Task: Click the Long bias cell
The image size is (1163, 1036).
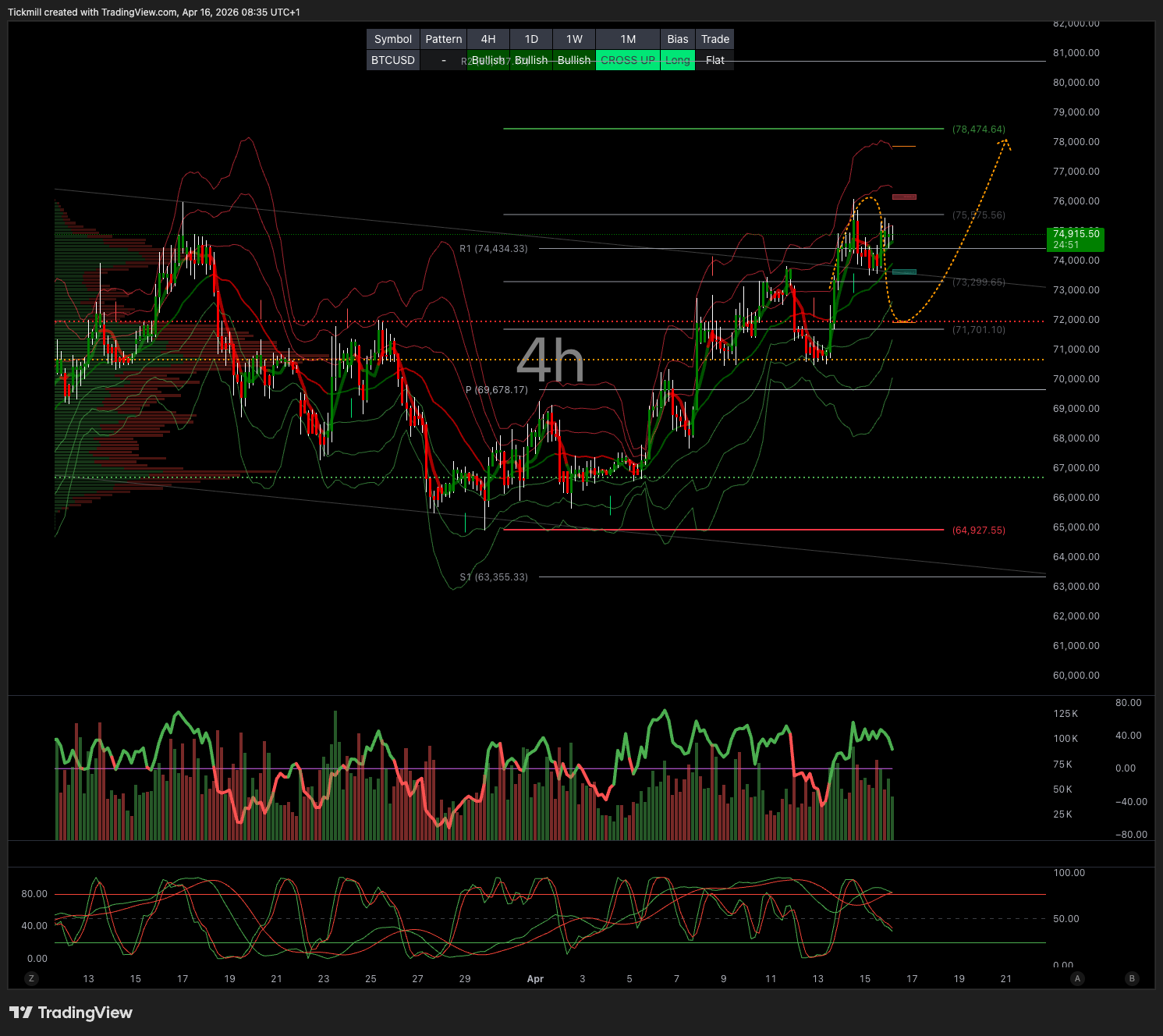Action: (677, 60)
